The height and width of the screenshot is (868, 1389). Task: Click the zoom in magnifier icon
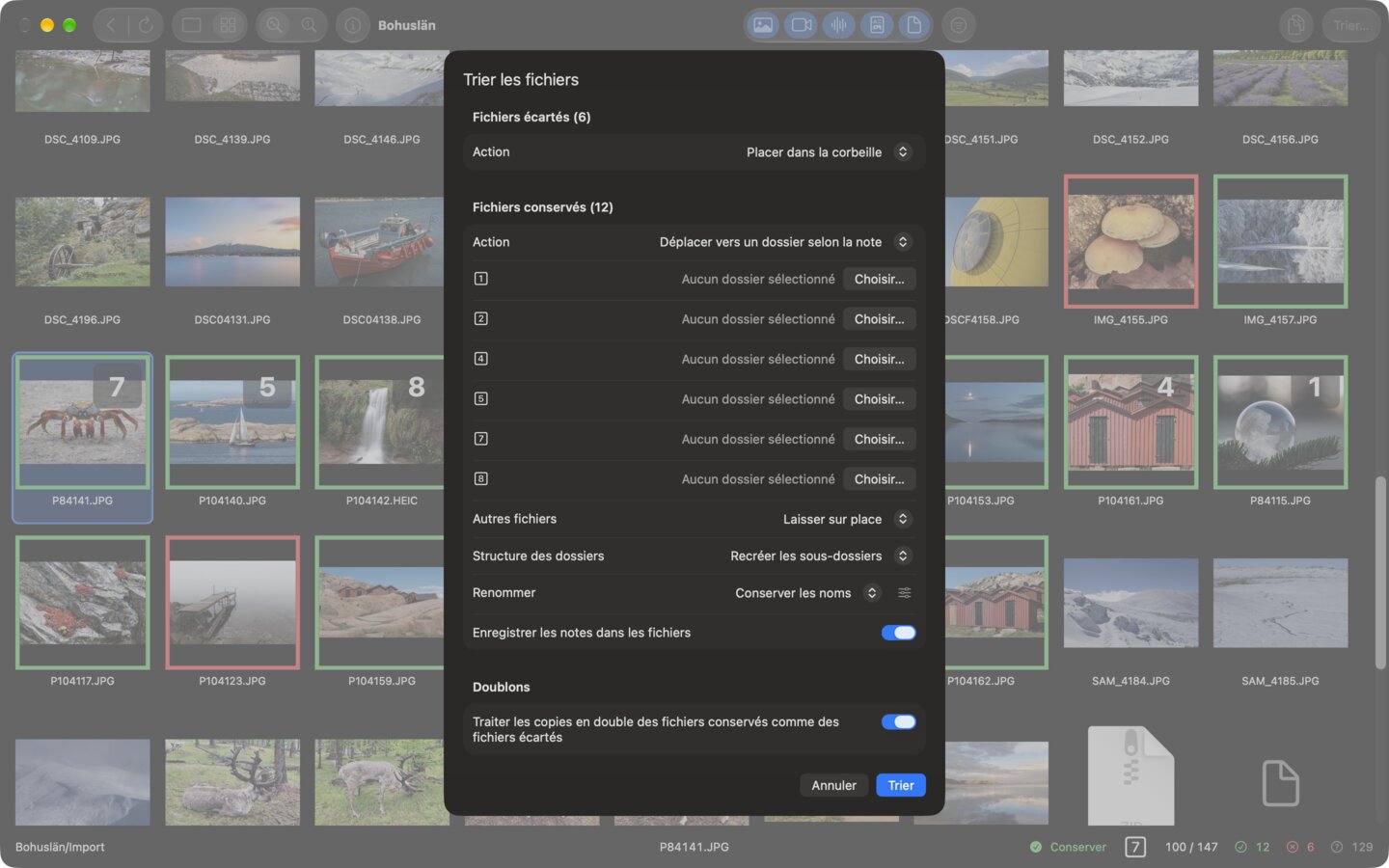click(275, 25)
